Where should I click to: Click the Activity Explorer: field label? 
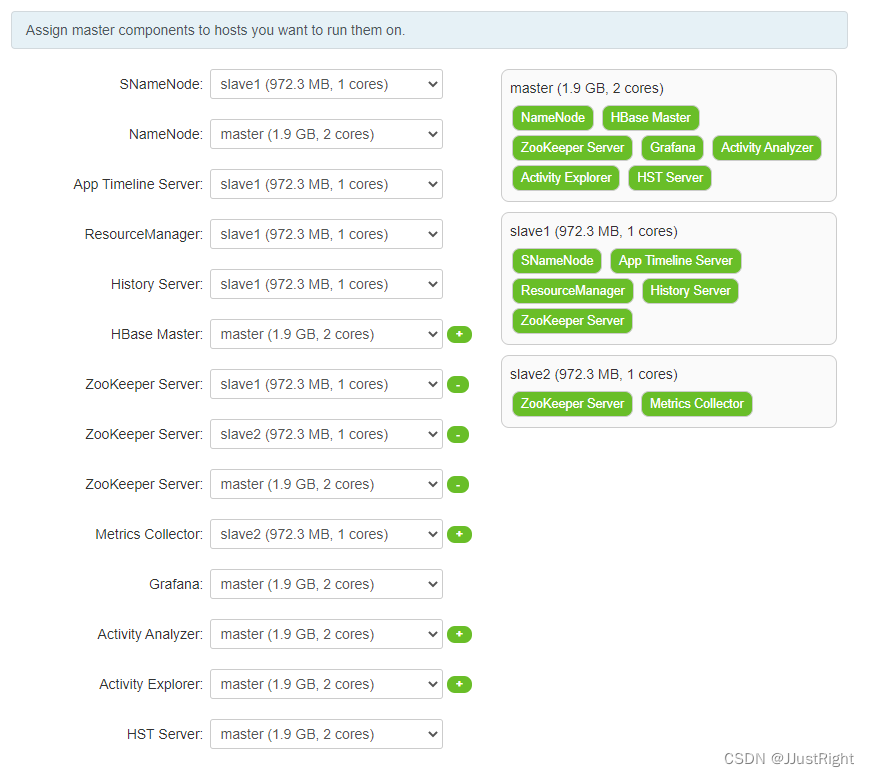(151, 684)
